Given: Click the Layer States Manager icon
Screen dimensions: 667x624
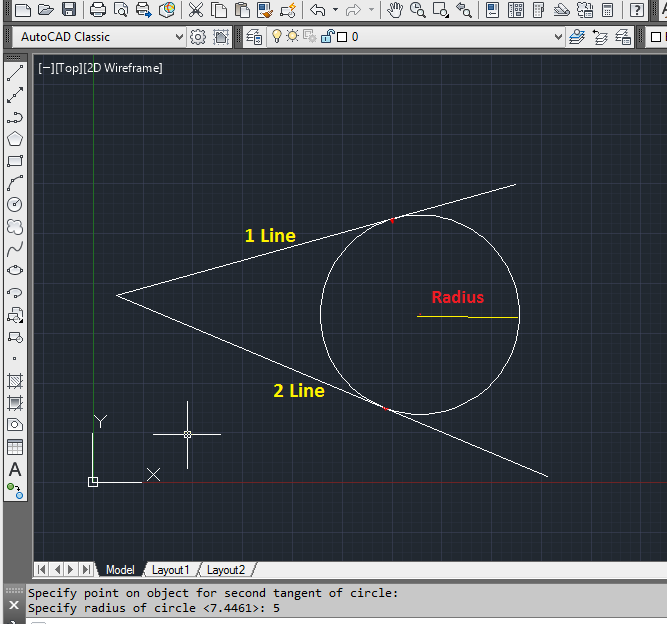Looking at the screenshot, I should coord(623,37).
